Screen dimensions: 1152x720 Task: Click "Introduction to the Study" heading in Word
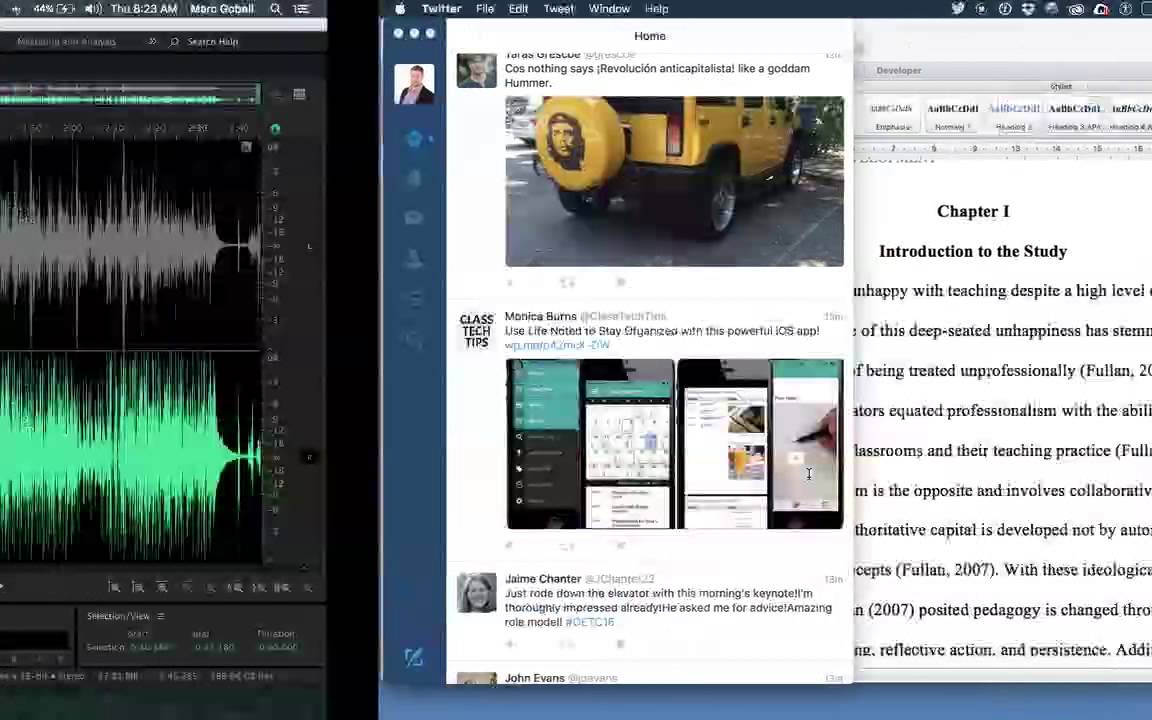click(973, 251)
